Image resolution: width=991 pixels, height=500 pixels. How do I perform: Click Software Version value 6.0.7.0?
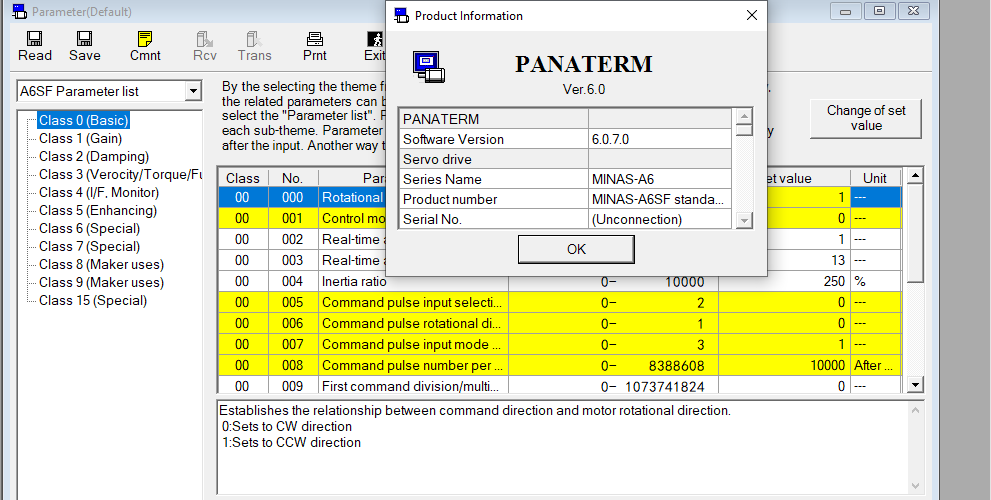coord(660,139)
